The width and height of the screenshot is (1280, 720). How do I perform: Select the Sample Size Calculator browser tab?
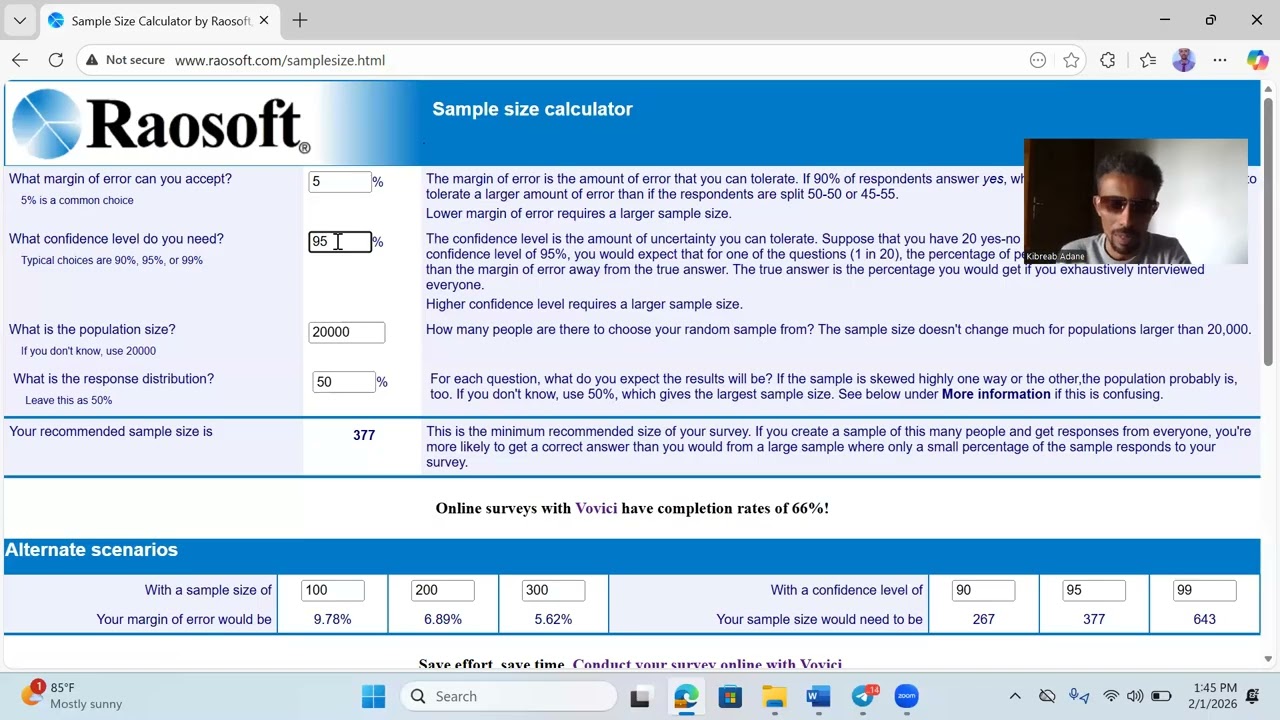(160, 20)
